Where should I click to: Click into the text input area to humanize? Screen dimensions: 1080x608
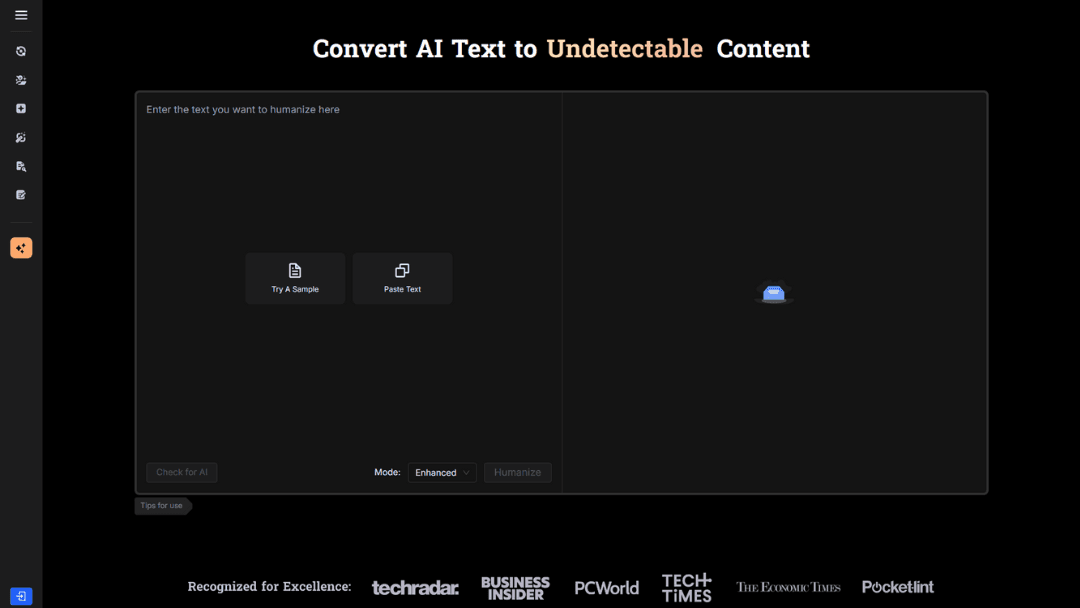tap(348, 180)
